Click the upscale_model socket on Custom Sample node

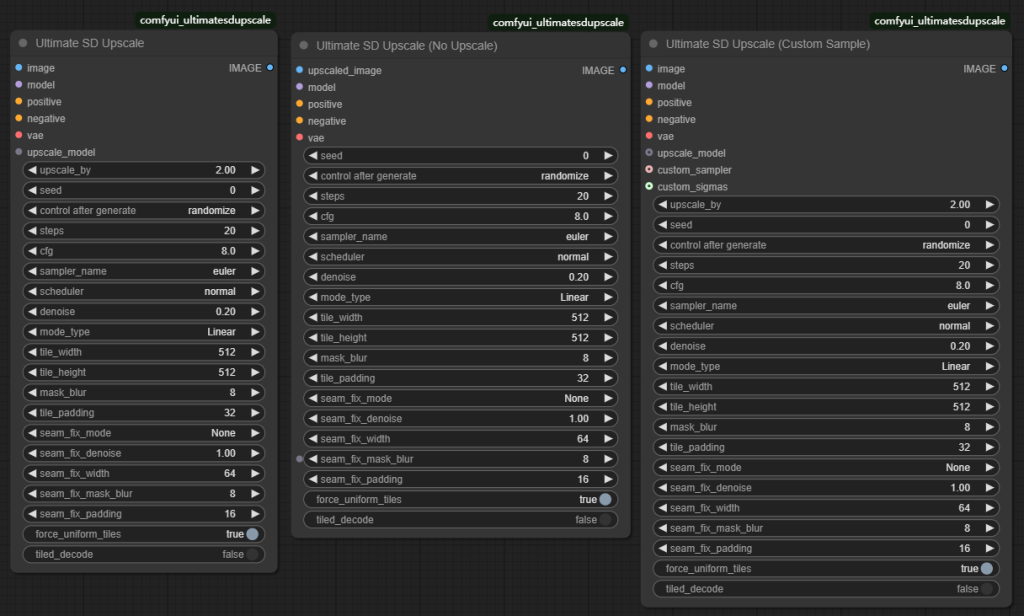(648, 153)
